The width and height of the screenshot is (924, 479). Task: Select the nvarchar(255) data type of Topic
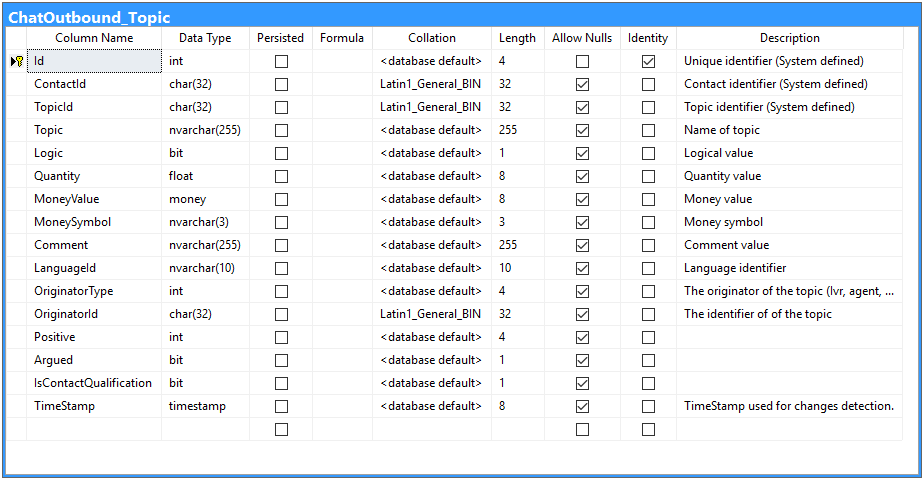pos(205,130)
